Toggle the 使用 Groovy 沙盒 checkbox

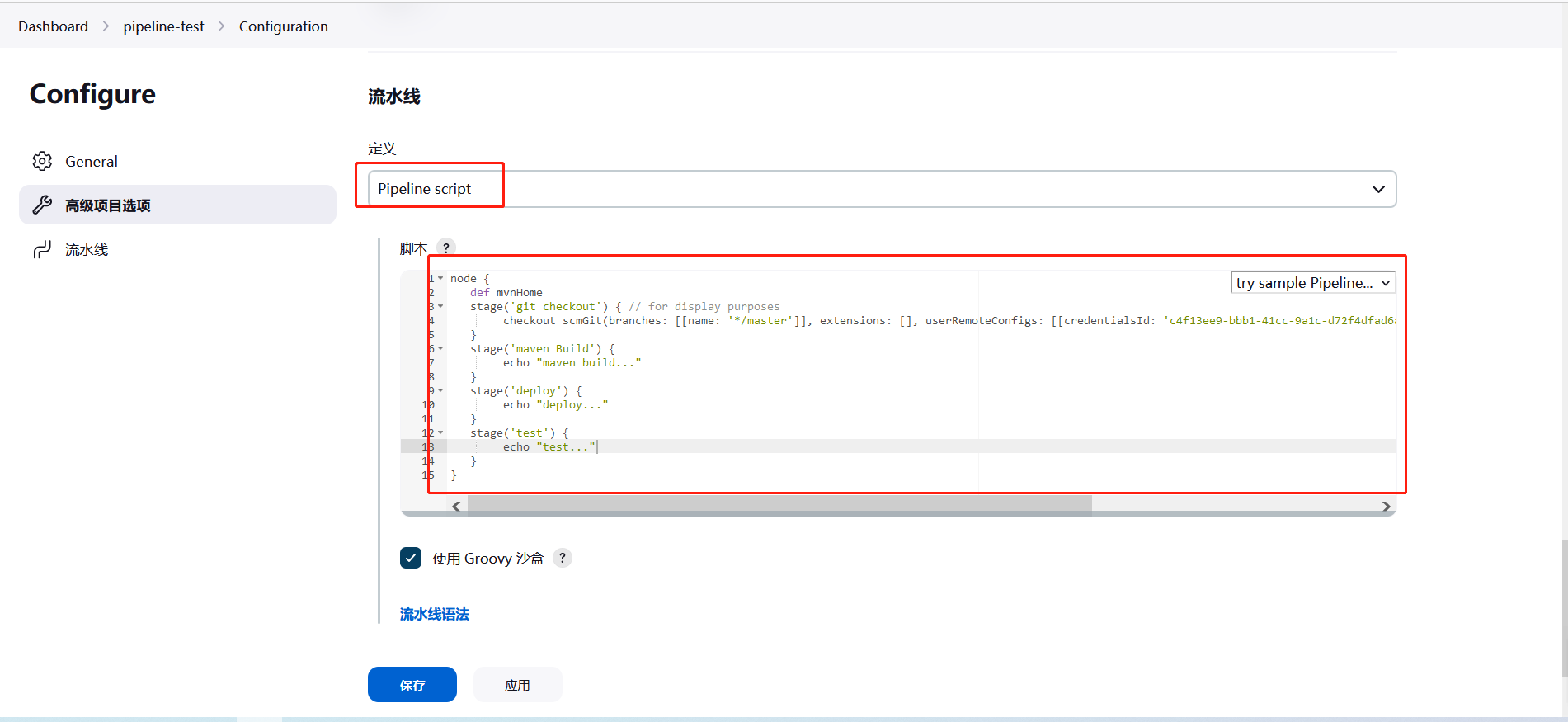coord(411,558)
